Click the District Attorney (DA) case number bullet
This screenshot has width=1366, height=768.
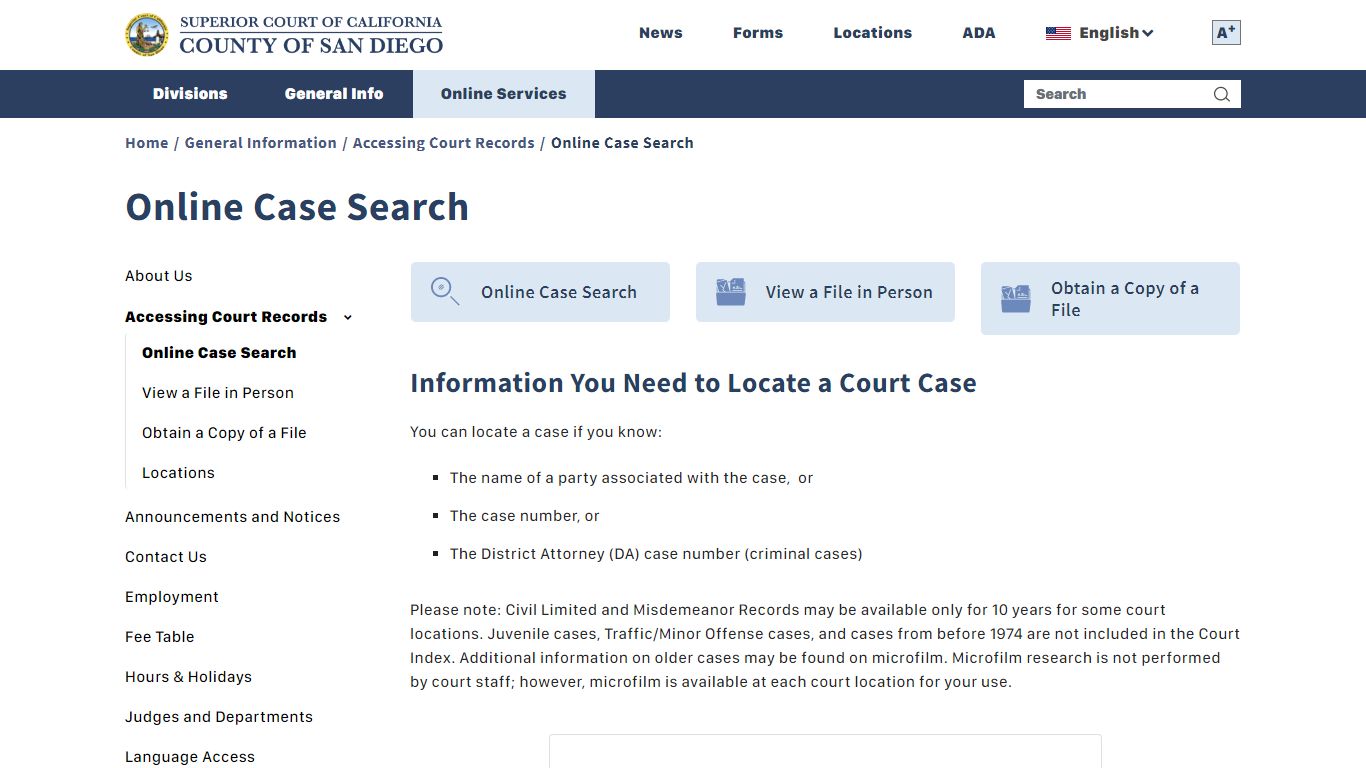coord(656,554)
